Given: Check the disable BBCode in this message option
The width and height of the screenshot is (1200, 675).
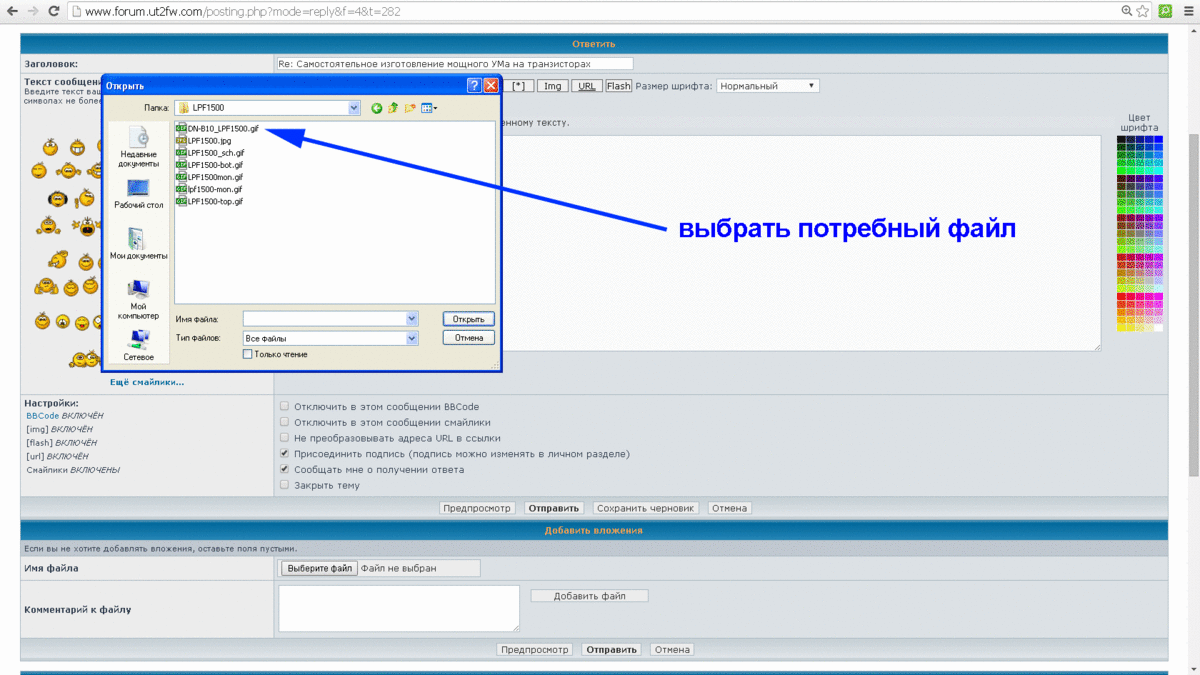Looking at the screenshot, I should (285, 407).
